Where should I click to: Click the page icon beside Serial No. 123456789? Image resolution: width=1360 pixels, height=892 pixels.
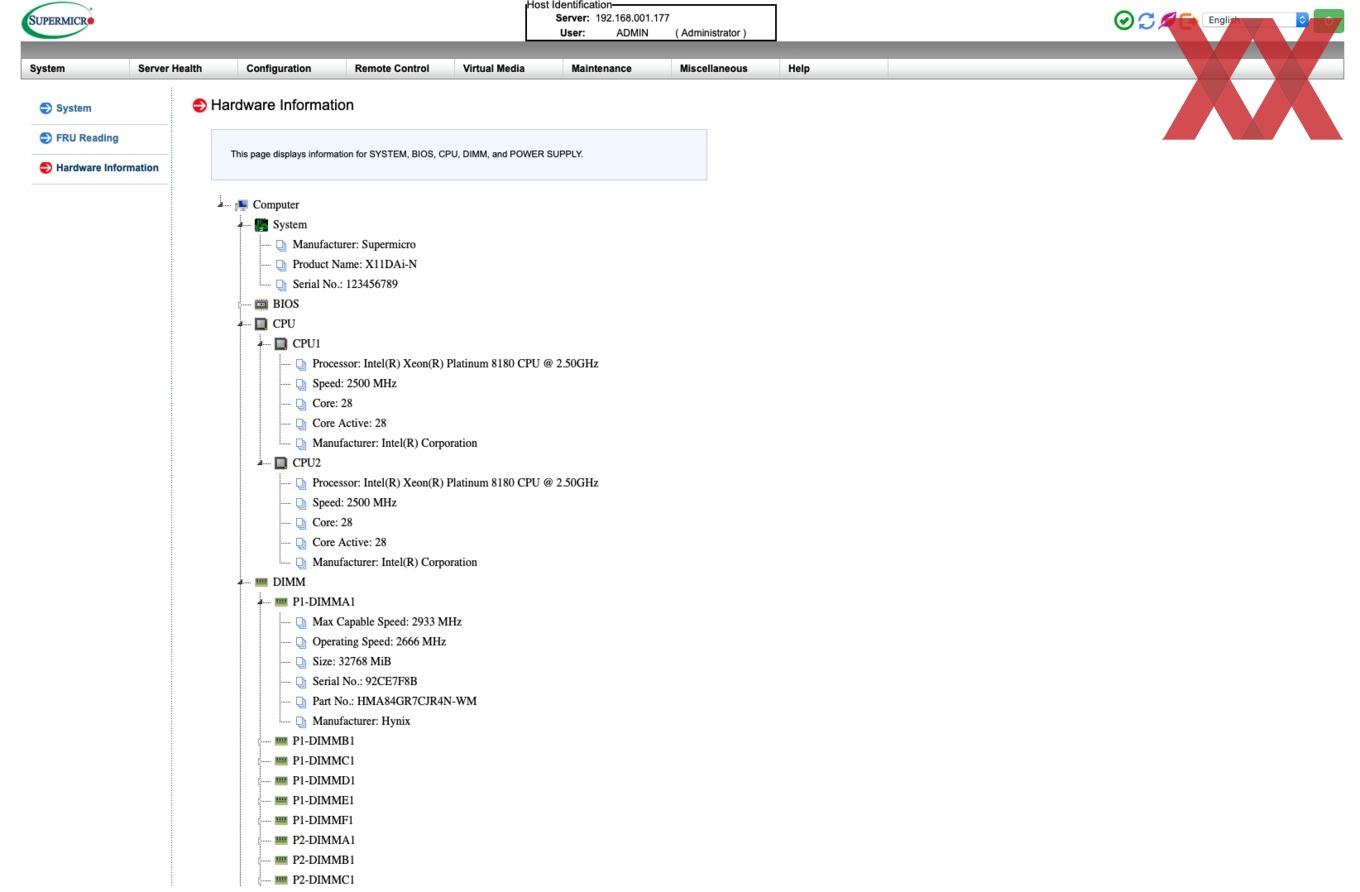(281, 285)
